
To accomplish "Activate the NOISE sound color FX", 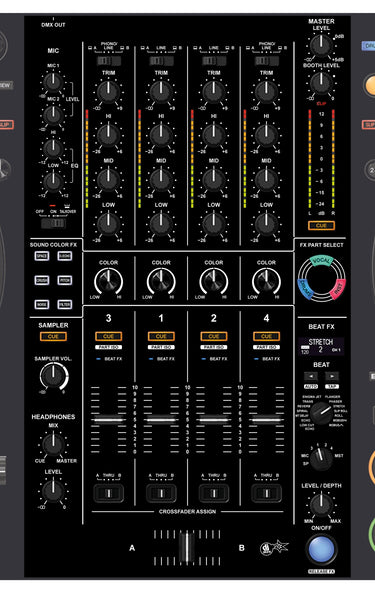I will point(42,304).
